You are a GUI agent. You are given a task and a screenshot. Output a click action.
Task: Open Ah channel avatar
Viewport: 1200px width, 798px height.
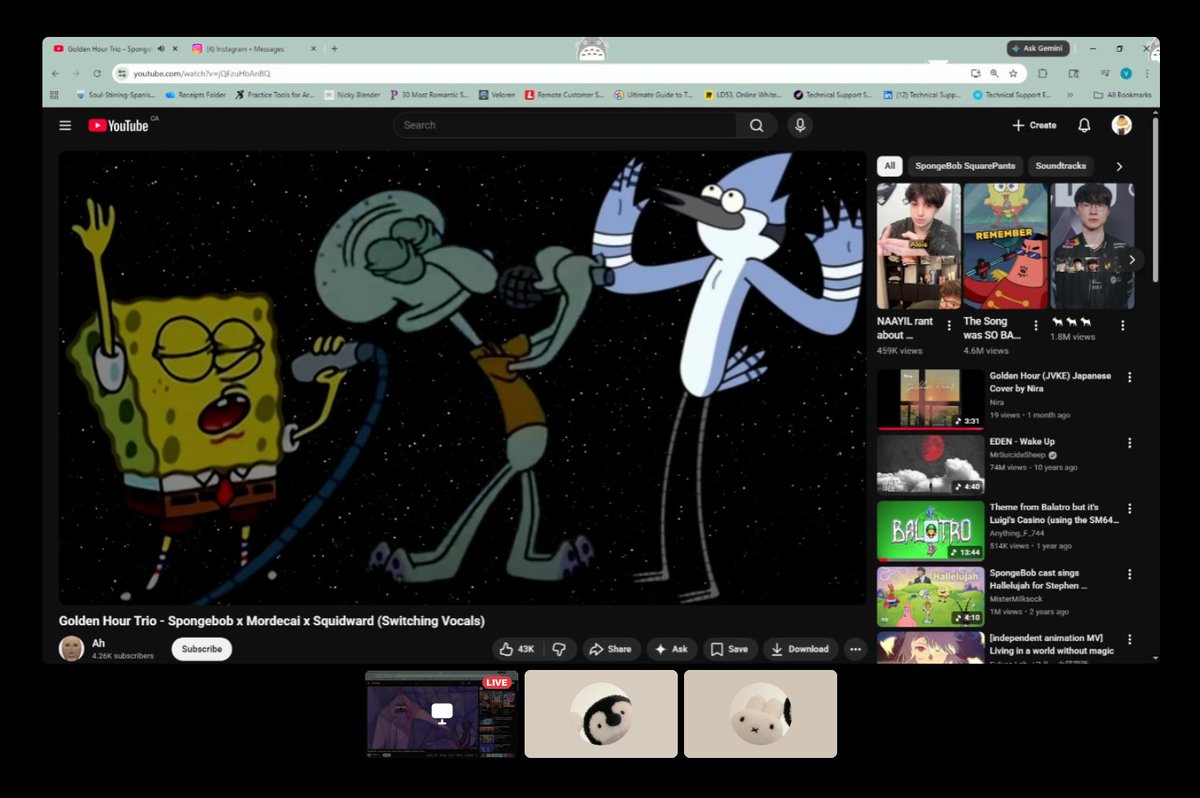[71, 649]
